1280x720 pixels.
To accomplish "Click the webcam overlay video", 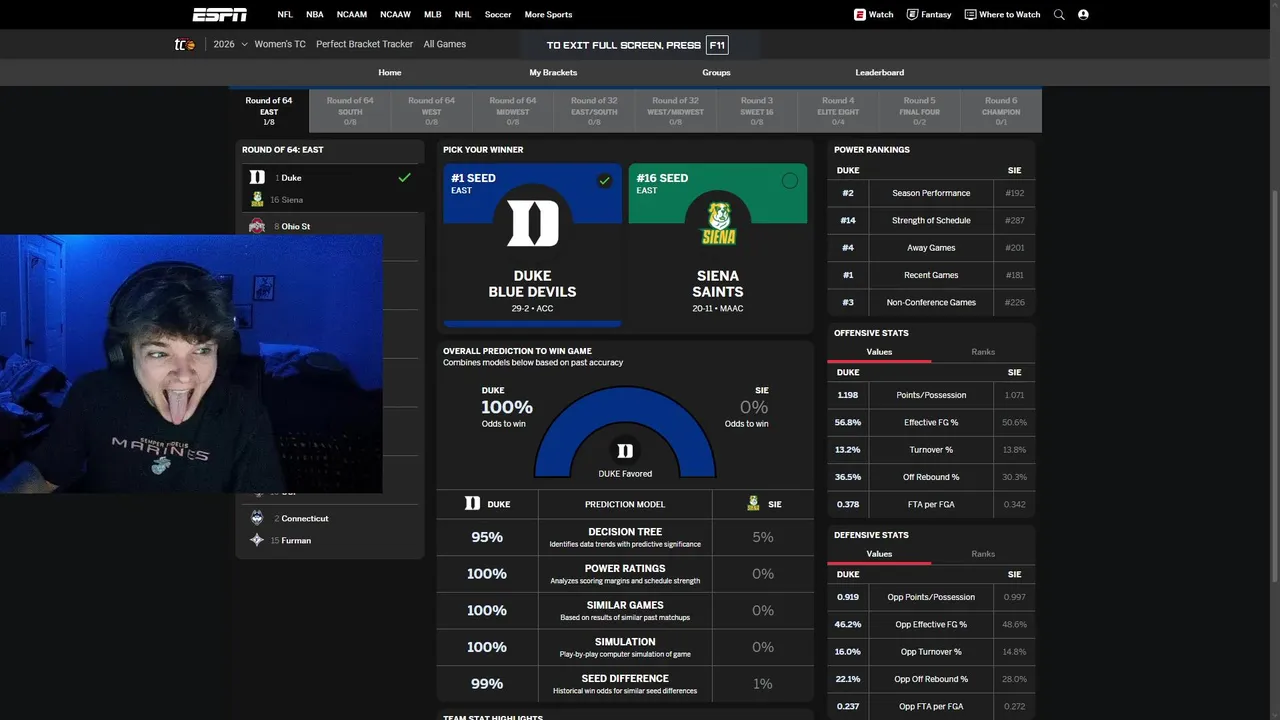I will pyautogui.click(x=191, y=364).
